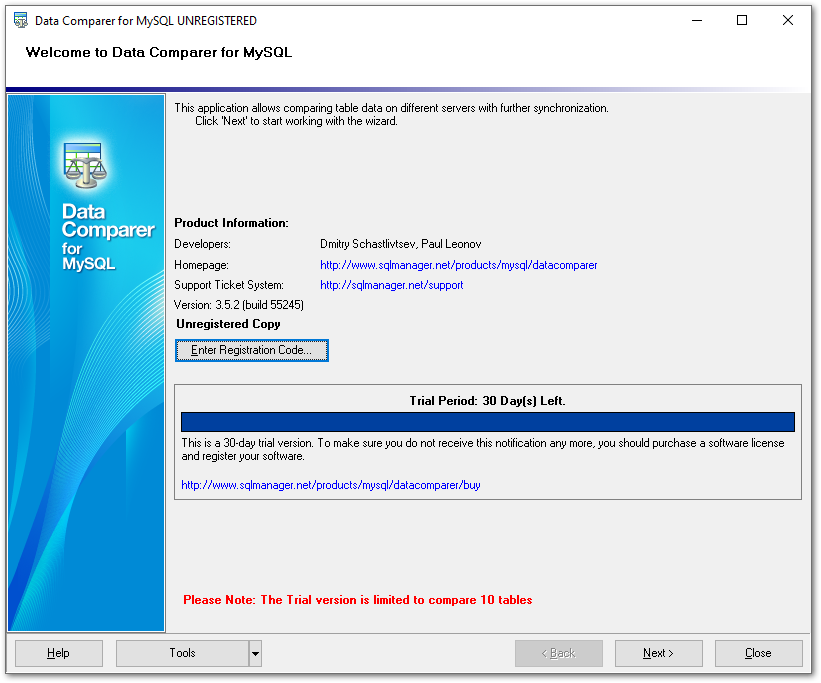This screenshot has height=683, width=821.
Task: Click the 'Support Ticket System:' label
Action: click(x=229, y=285)
